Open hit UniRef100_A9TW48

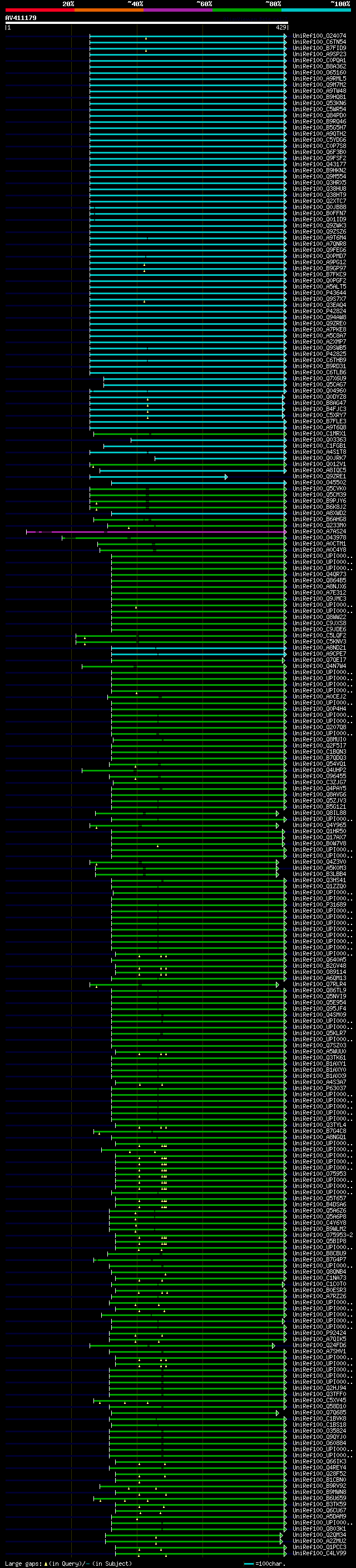[319, 91]
